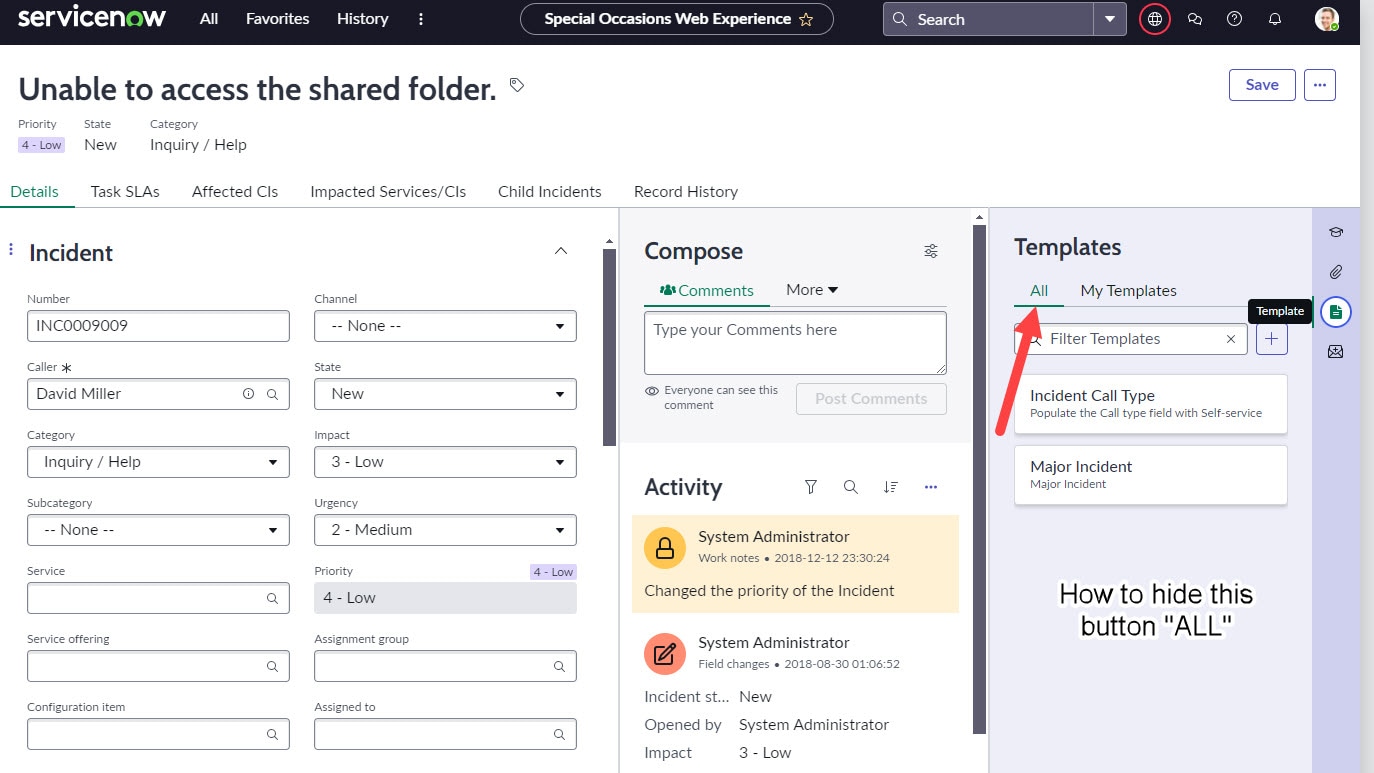
Task: Click the Compose settings sliders icon
Action: [931, 251]
